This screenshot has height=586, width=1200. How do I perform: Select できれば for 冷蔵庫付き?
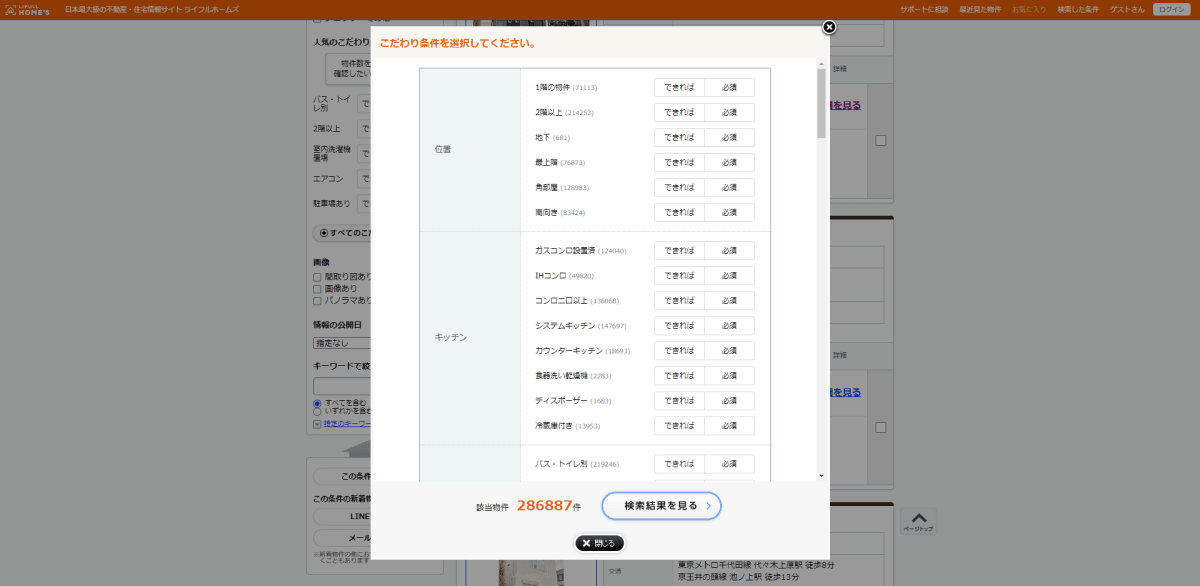(x=680, y=426)
